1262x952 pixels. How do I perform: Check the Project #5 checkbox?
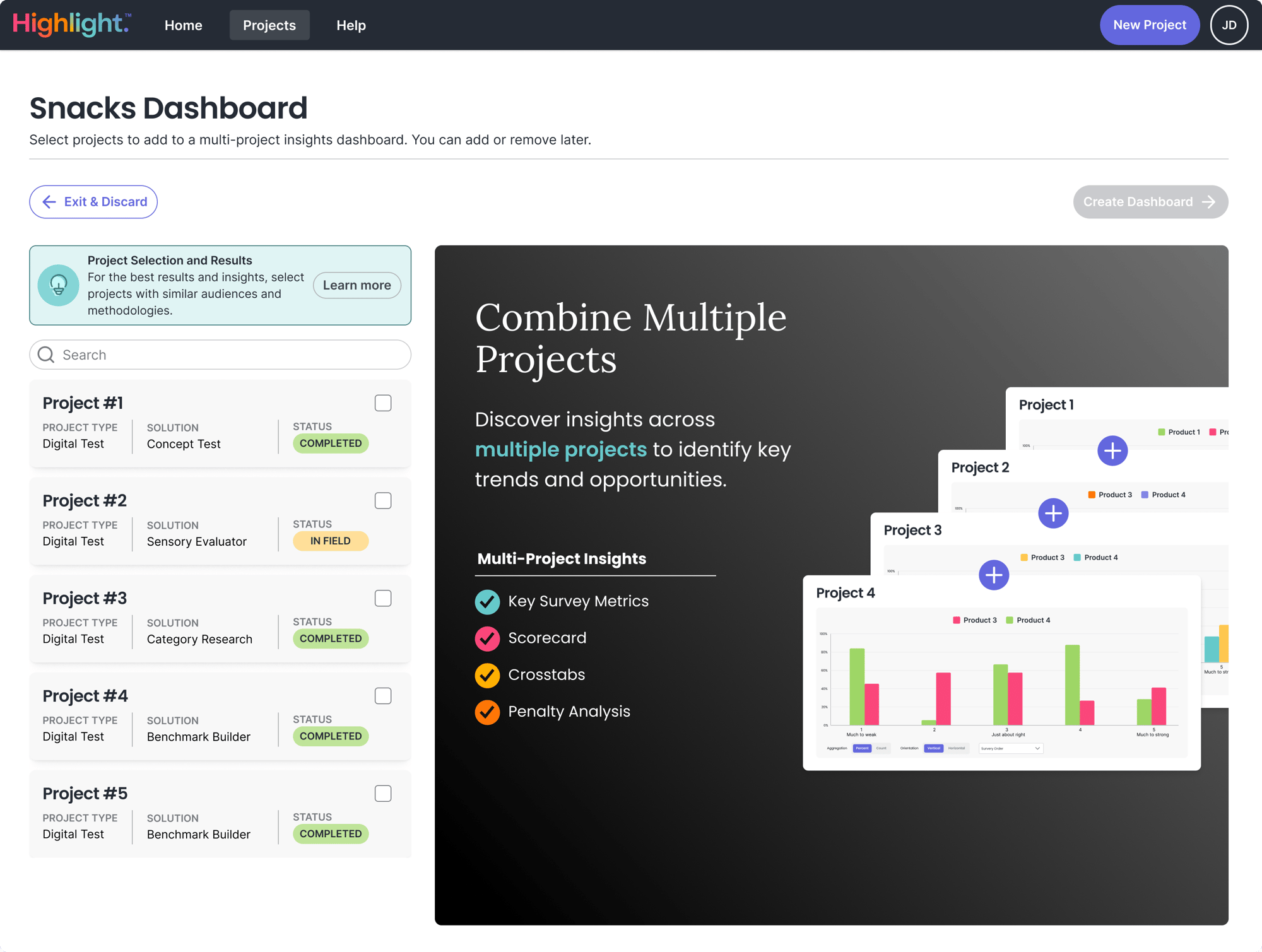(x=383, y=793)
